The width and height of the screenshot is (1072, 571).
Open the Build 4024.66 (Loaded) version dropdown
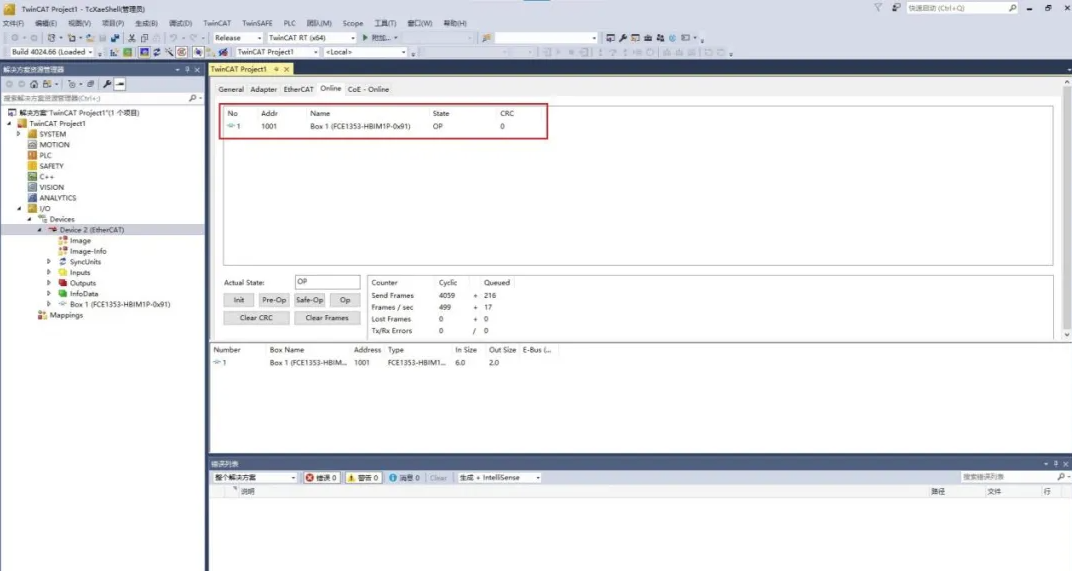[x=52, y=52]
